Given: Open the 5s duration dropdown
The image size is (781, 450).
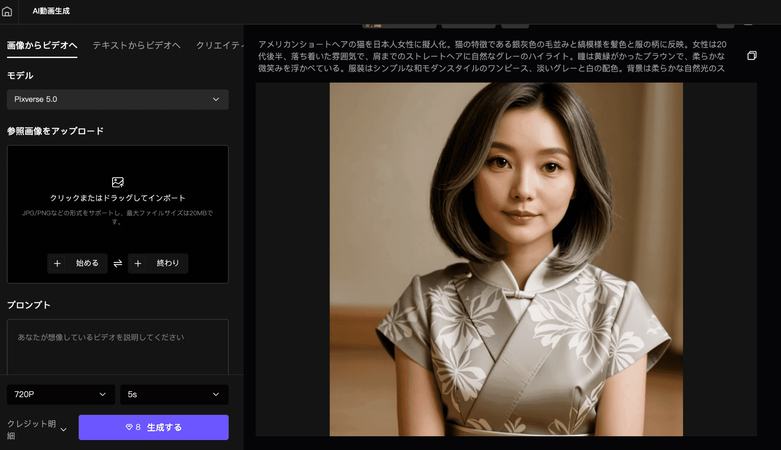Looking at the screenshot, I should click(x=174, y=394).
